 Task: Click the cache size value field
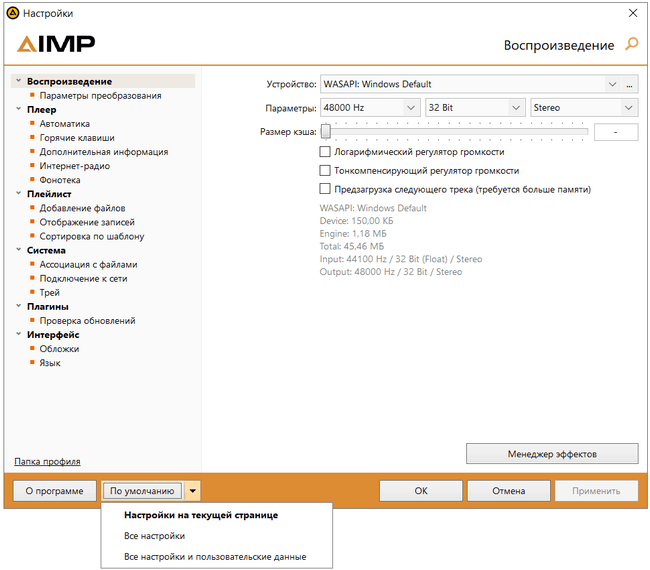click(616, 132)
